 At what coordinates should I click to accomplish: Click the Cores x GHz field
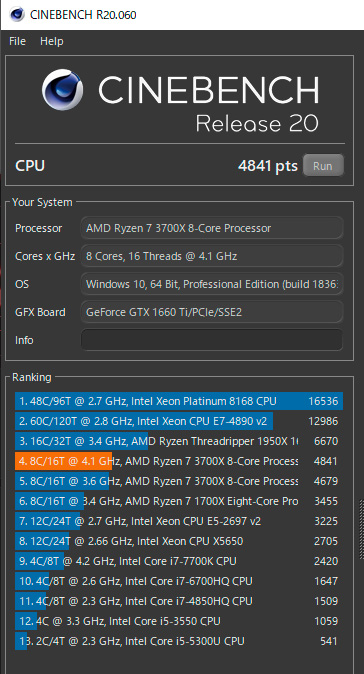point(212,256)
